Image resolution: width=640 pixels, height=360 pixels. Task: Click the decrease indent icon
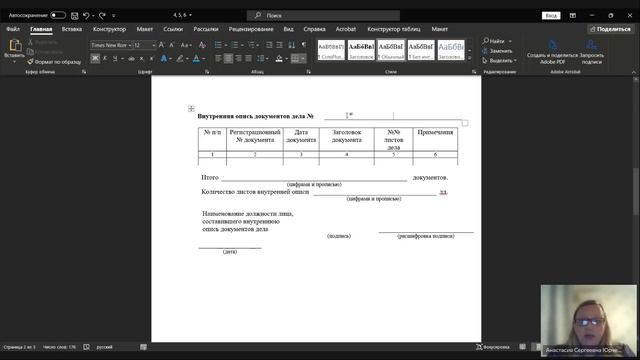pos(269,45)
